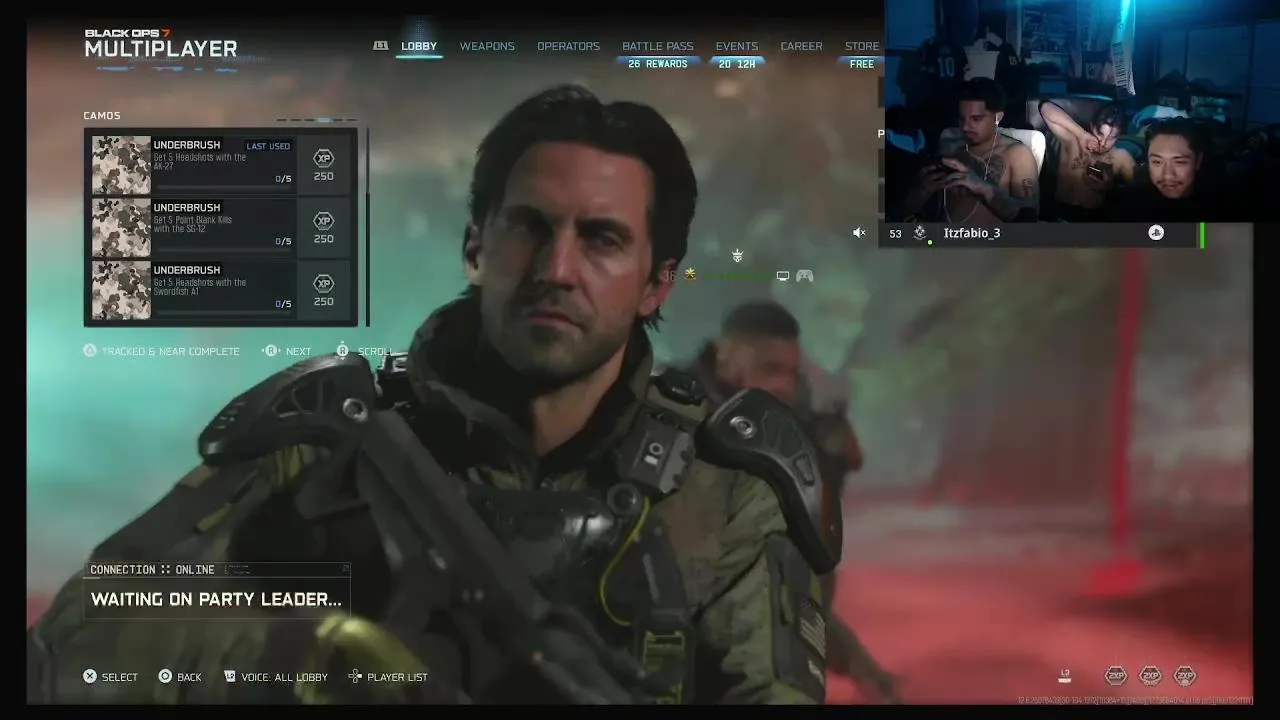Screen dimensions: 1280x720
Task: Click the WAITING ON PARTY LEADER box
Action: 217,600
